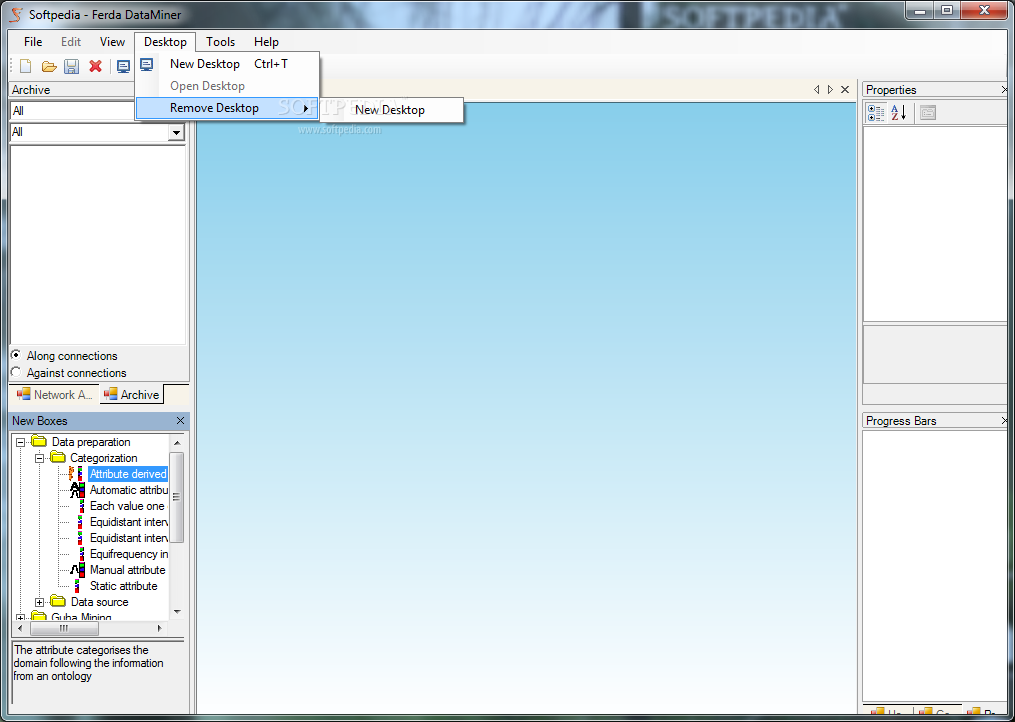Click the Static attribute box icon

pyautogui.click(x=77, y=586)
